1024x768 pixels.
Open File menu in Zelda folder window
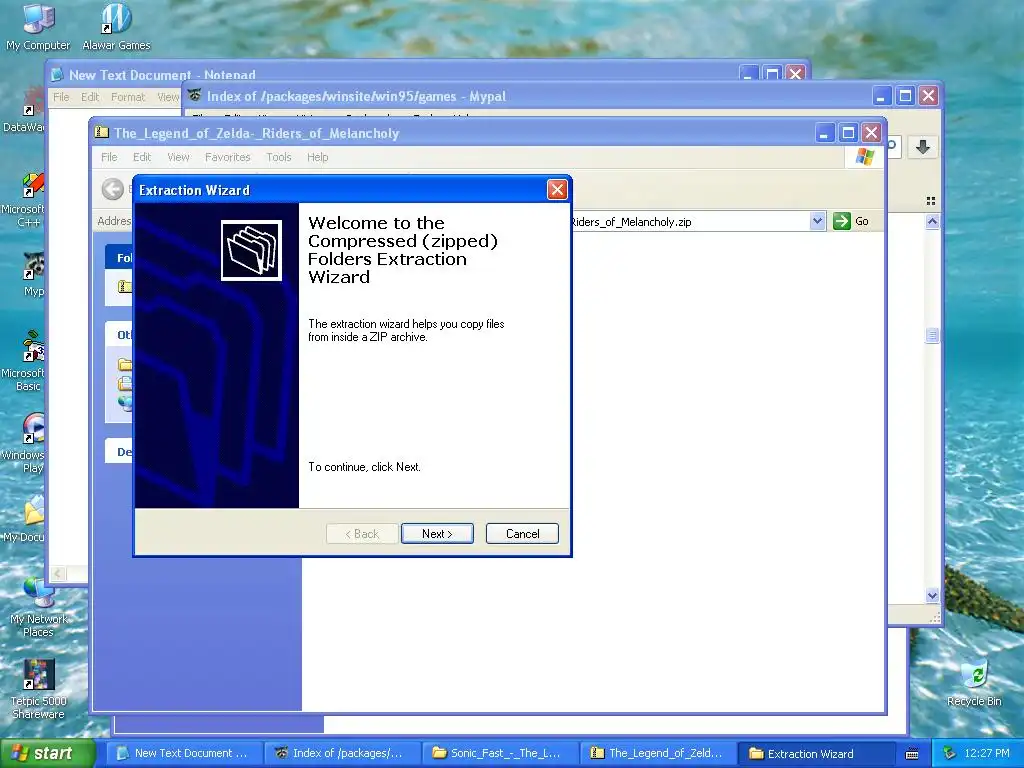click(109, 157)
